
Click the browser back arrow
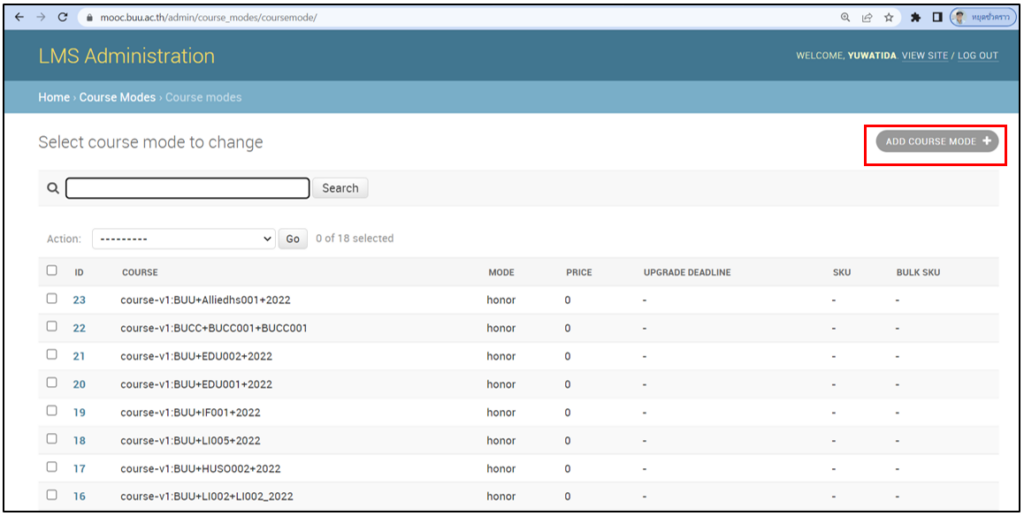click(x=19, y=17)
